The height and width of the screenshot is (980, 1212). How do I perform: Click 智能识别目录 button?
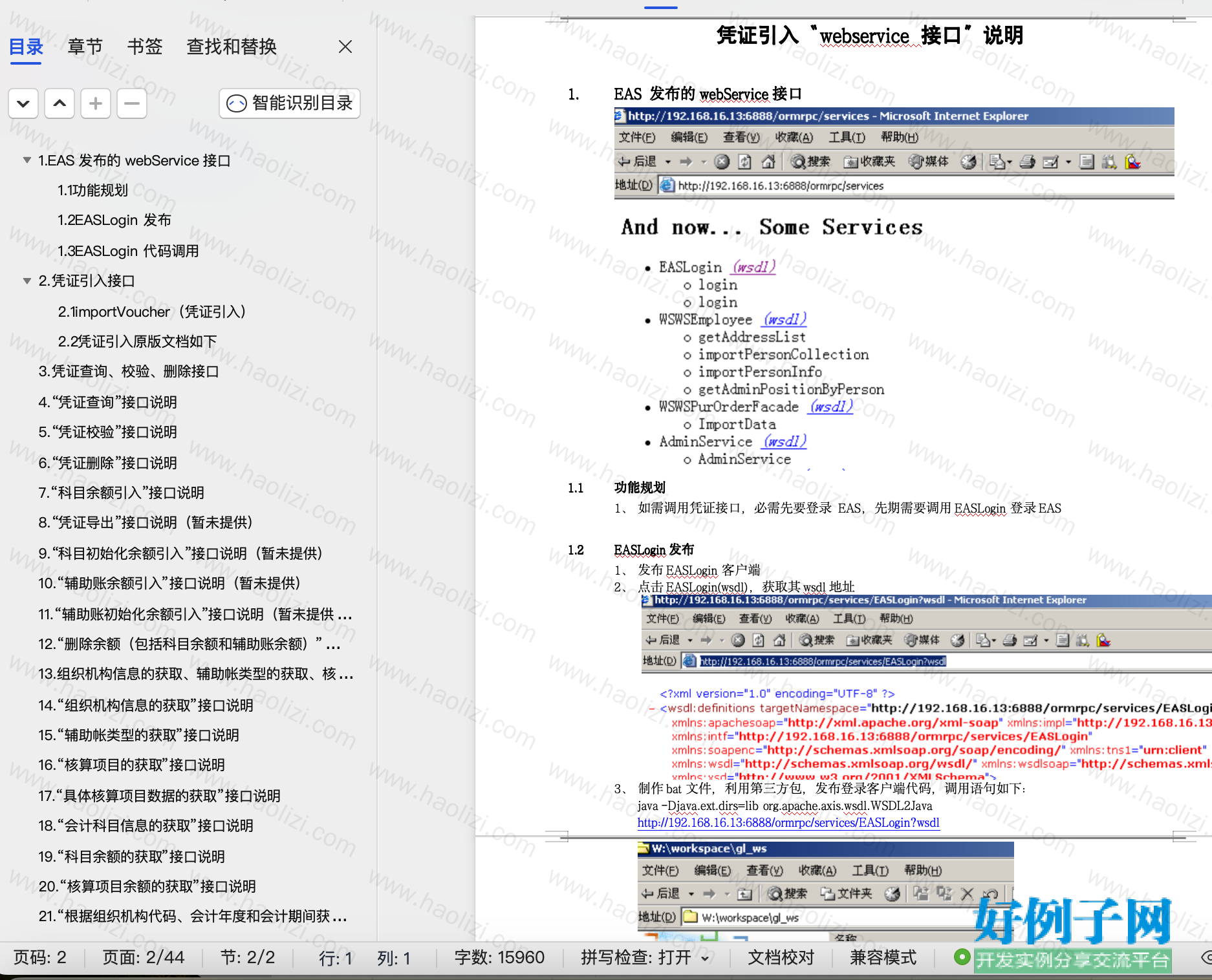coord(290,103)
